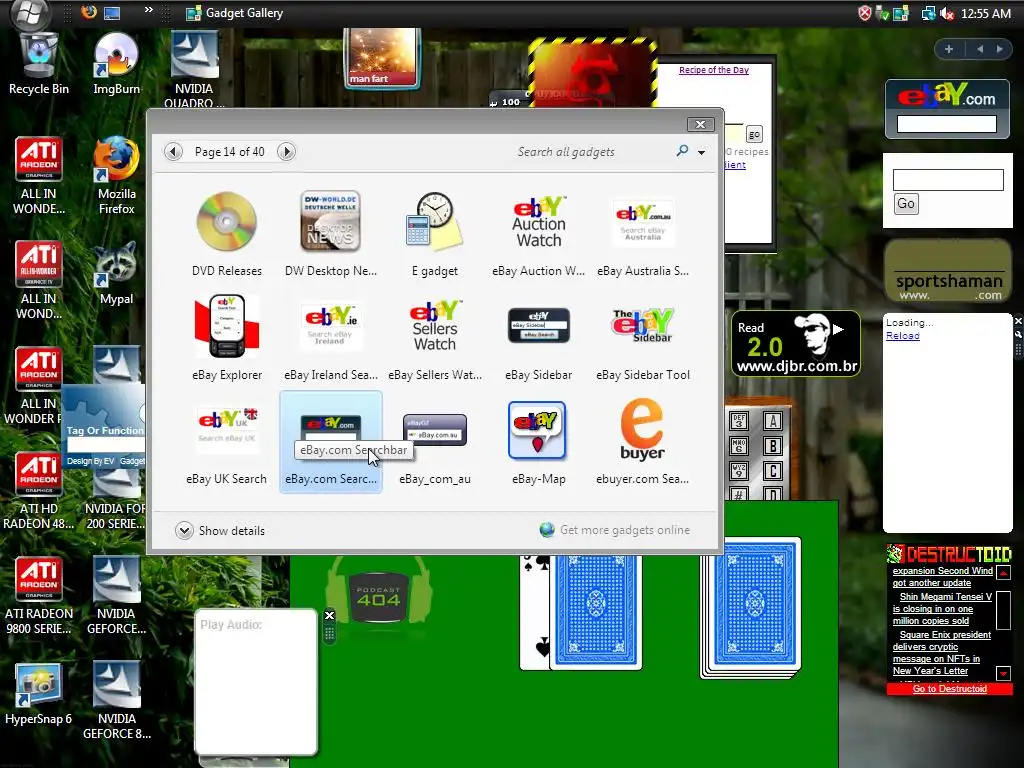Viewport: 1024px width, 768px height.
Task: Open the ATI HD RADEON 48 icon
Action: coord(39,490)
